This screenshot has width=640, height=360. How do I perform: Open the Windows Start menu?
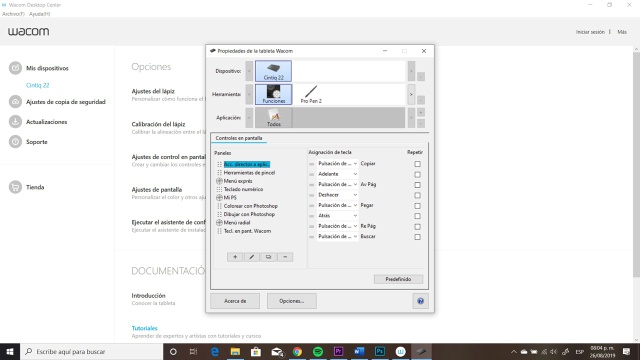coord(10,351)
